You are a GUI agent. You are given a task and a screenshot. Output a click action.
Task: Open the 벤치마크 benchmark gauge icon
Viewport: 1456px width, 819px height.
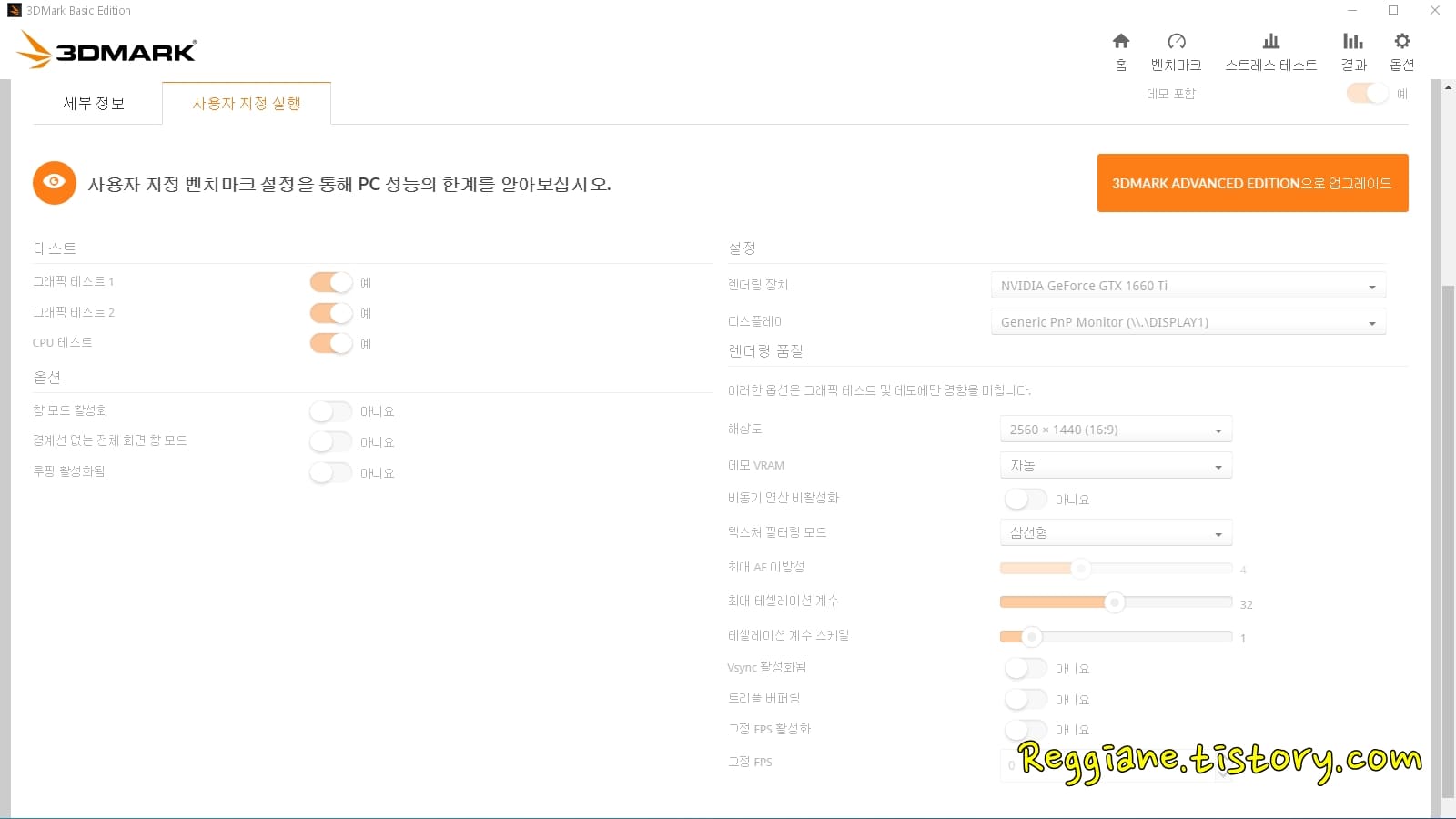1177,42
